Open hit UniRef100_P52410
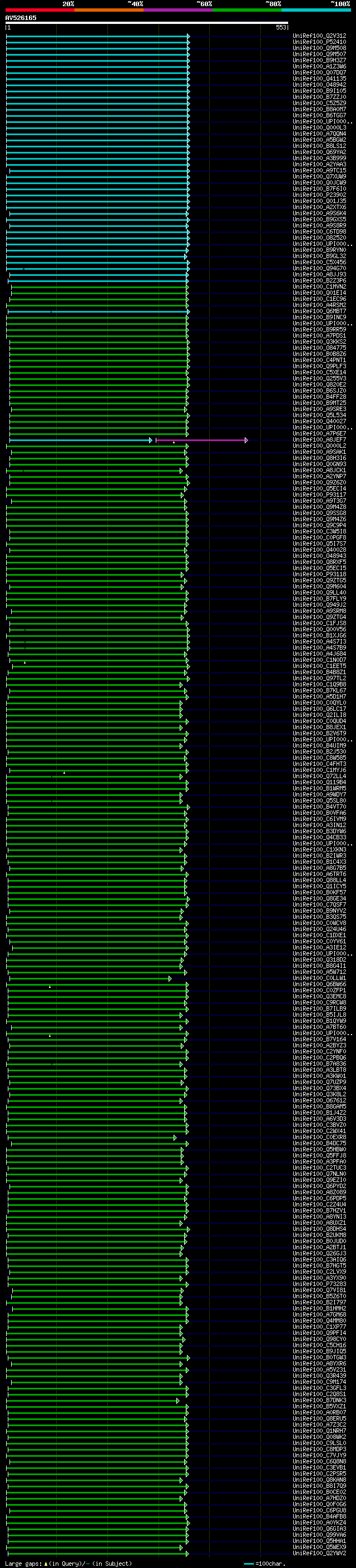 (x=319, y=42)
